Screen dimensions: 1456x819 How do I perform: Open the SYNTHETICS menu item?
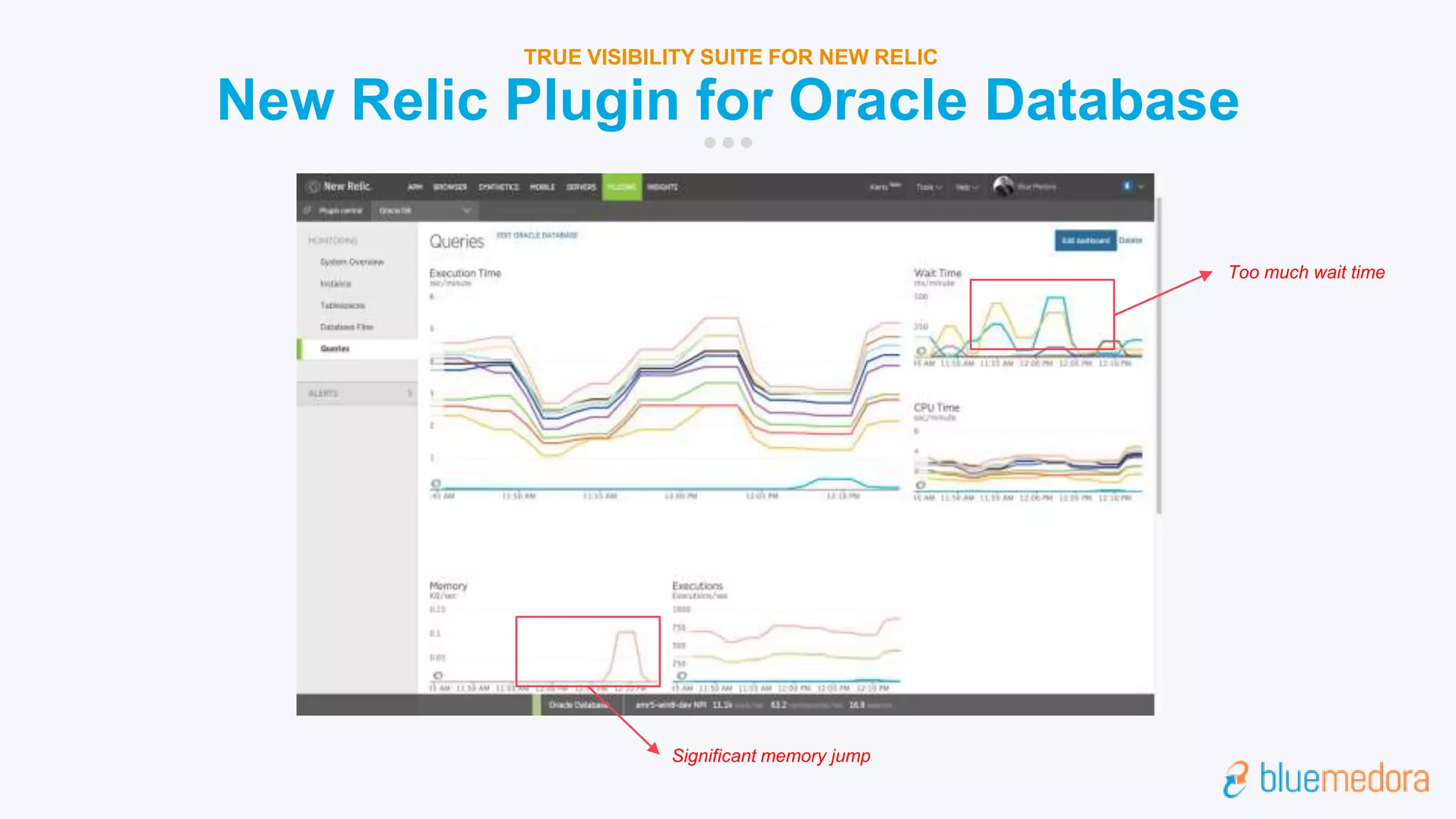(x=498, y=187)
